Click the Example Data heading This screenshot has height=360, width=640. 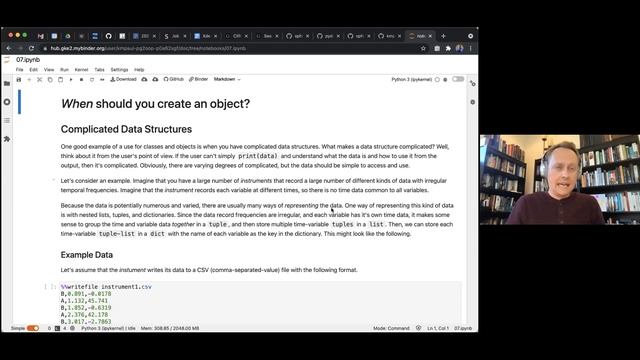coord(87,255)
